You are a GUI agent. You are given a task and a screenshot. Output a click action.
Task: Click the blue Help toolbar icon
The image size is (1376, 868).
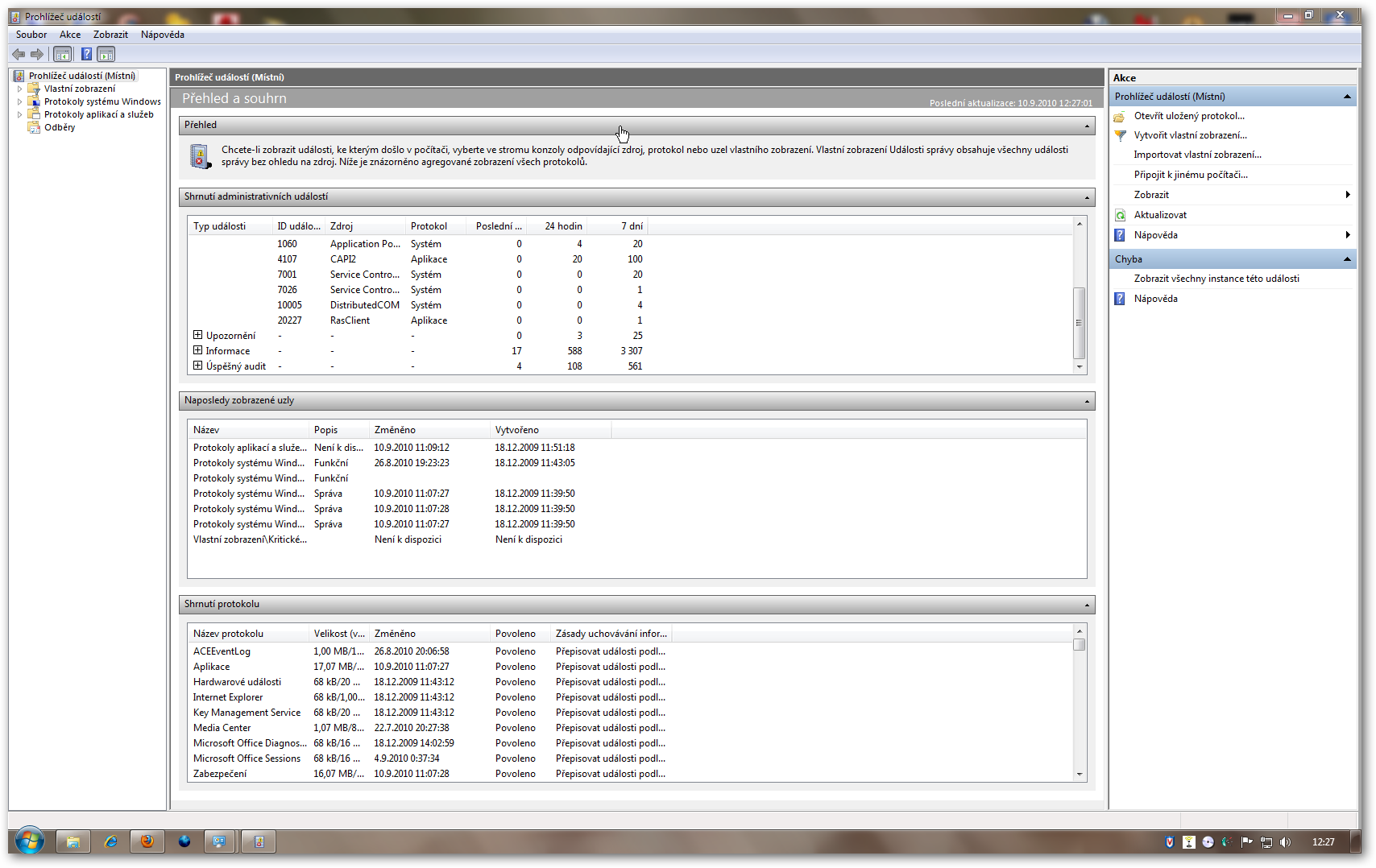pos(86,55)
